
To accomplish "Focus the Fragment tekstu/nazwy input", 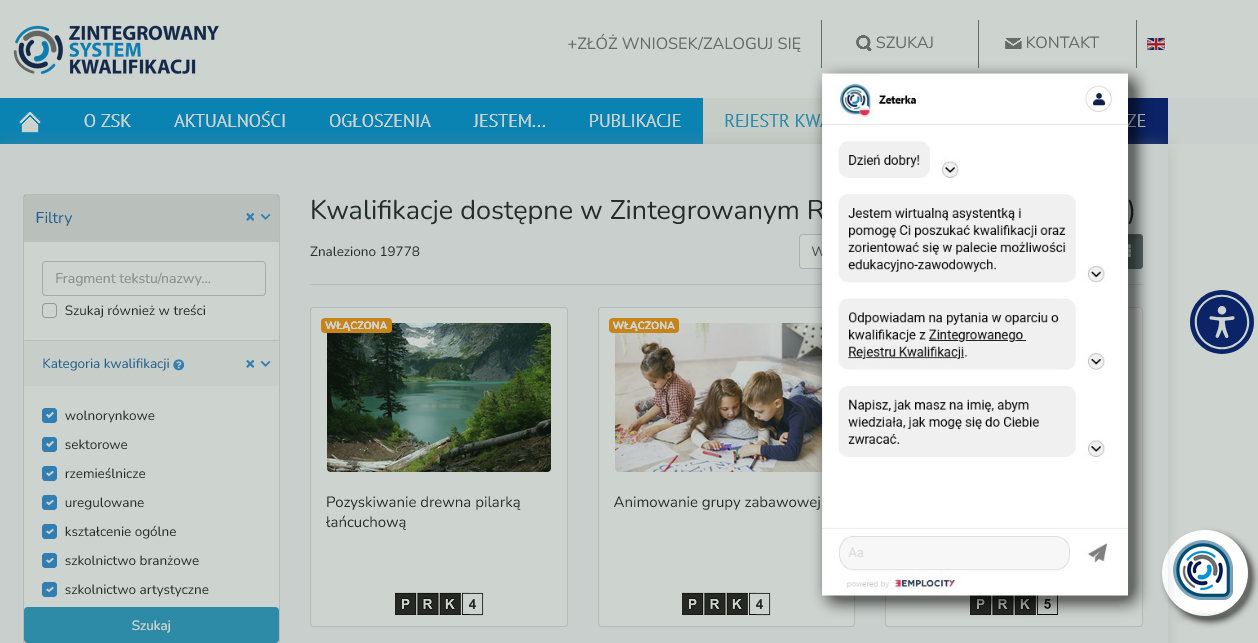I will coord(154,279).
